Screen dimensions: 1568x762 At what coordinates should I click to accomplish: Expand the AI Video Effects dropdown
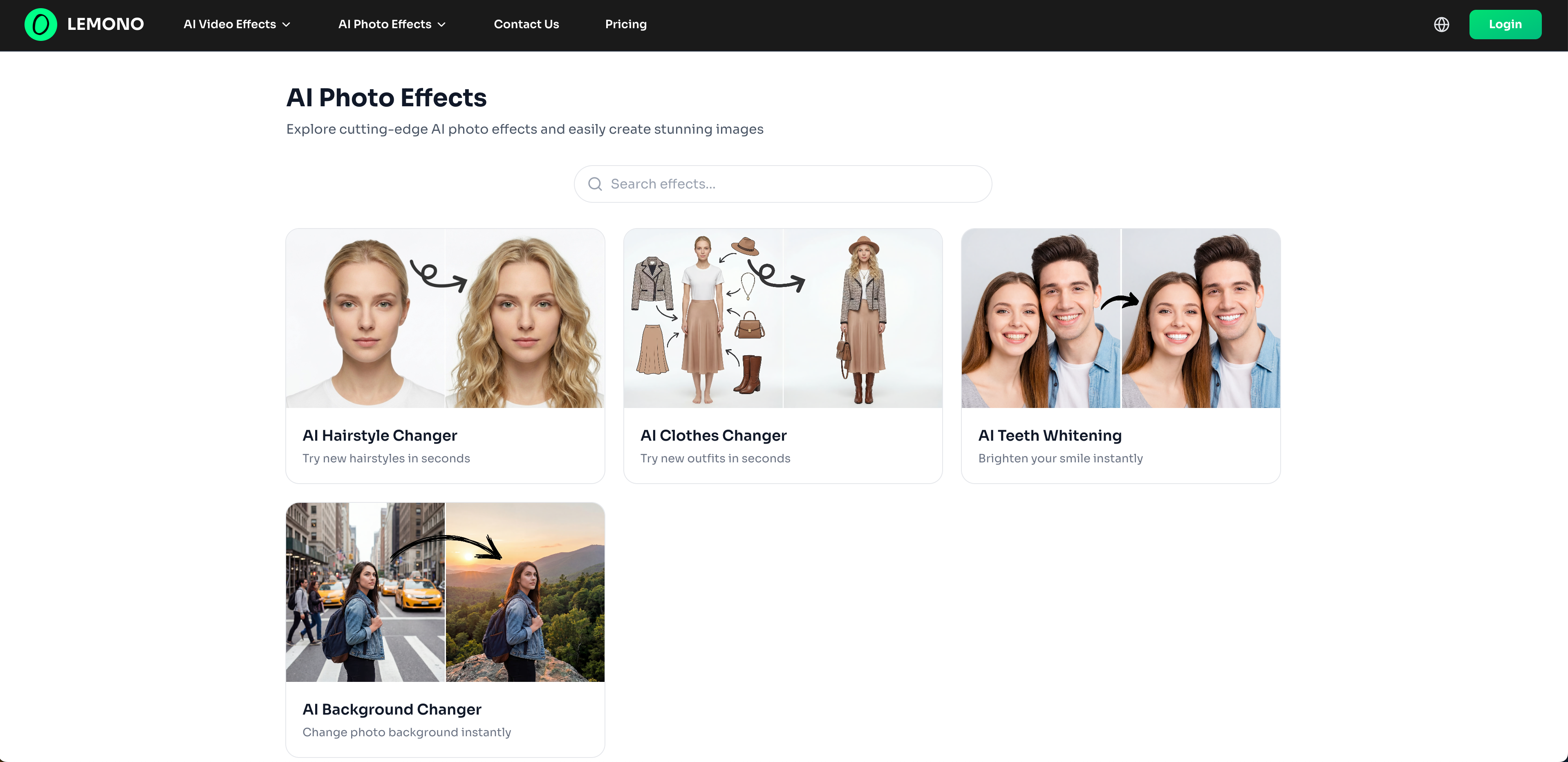[230, 25]
